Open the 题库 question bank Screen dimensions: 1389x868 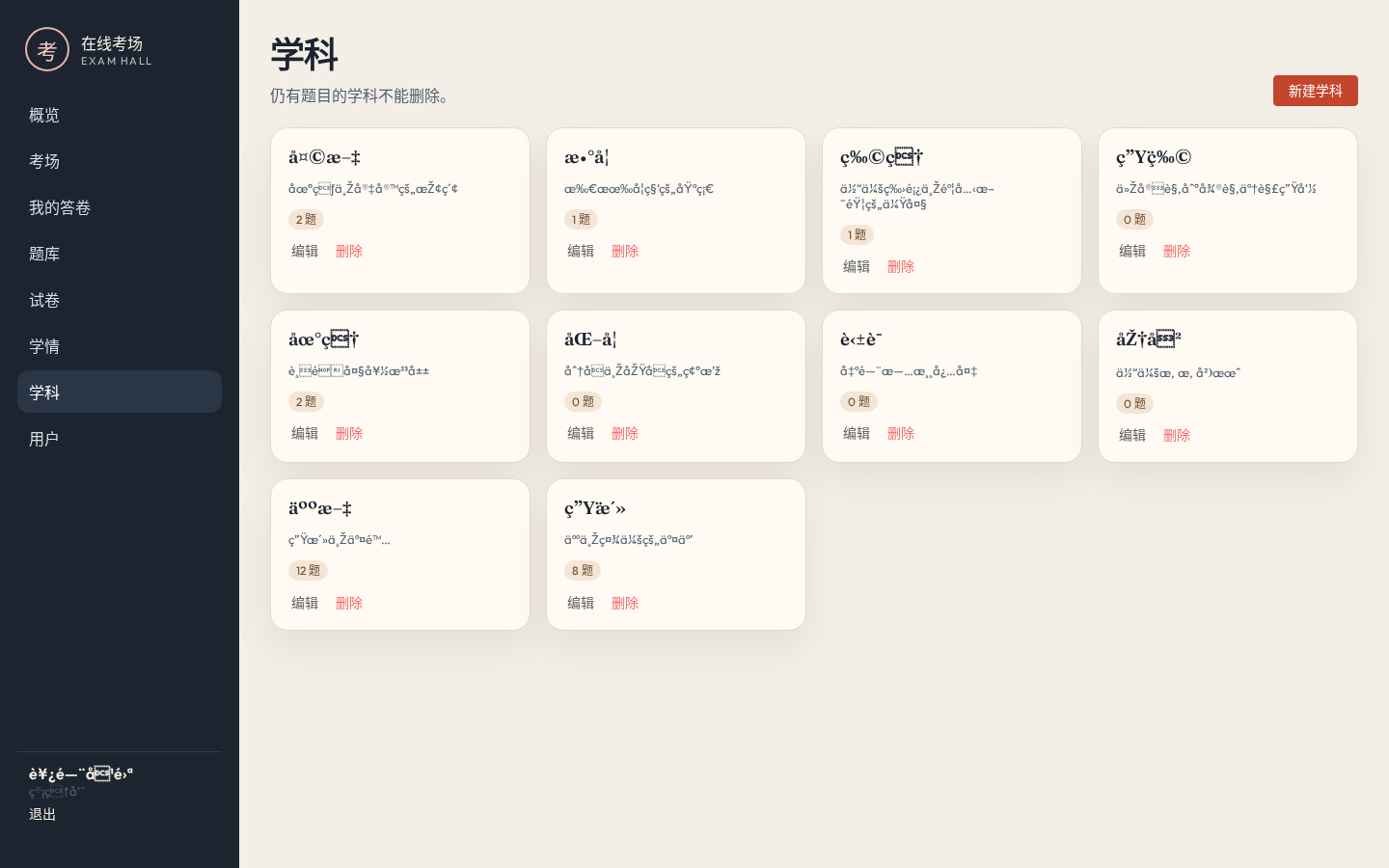click(120, 254)
